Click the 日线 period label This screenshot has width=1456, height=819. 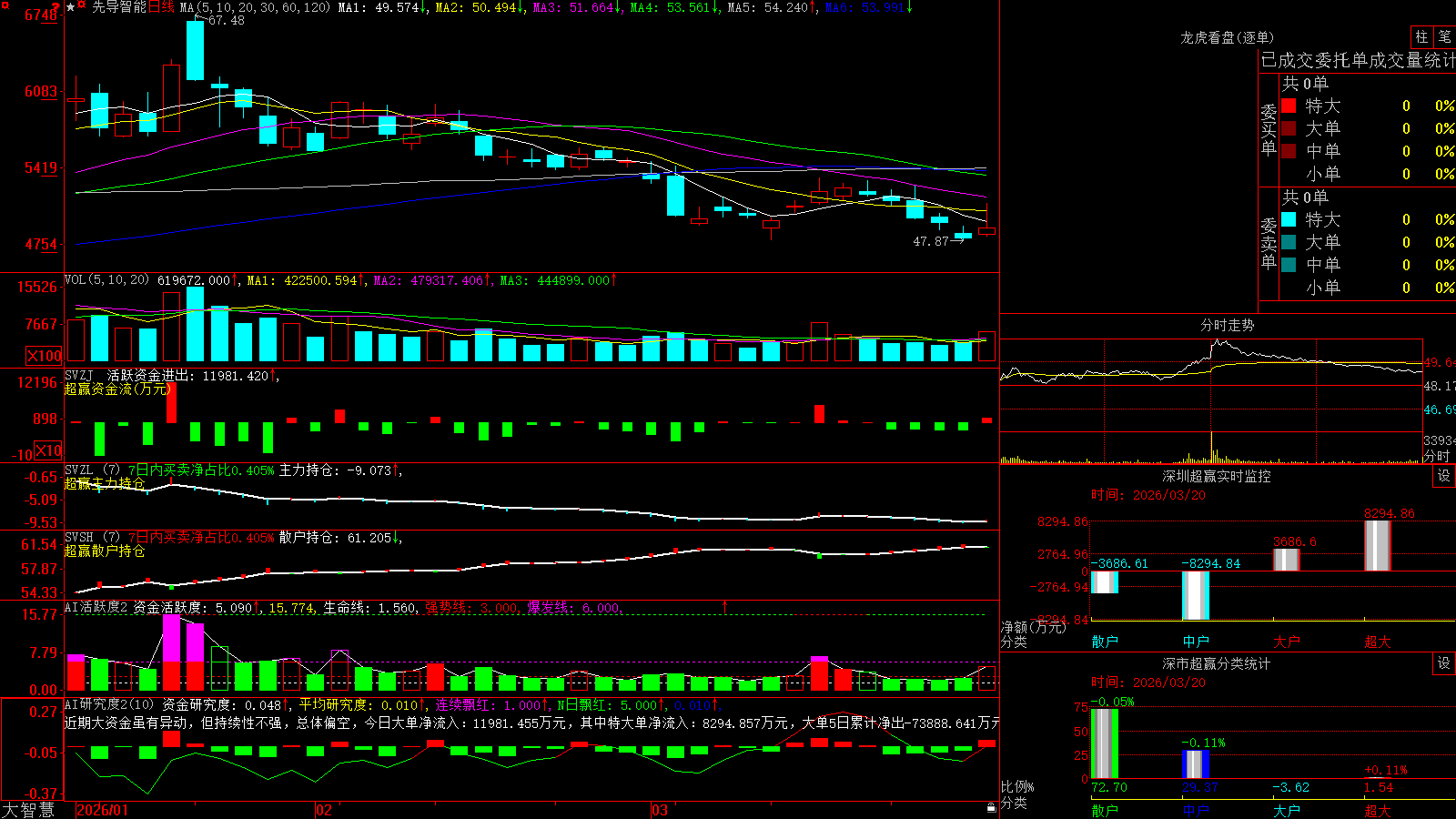point(161,7)
